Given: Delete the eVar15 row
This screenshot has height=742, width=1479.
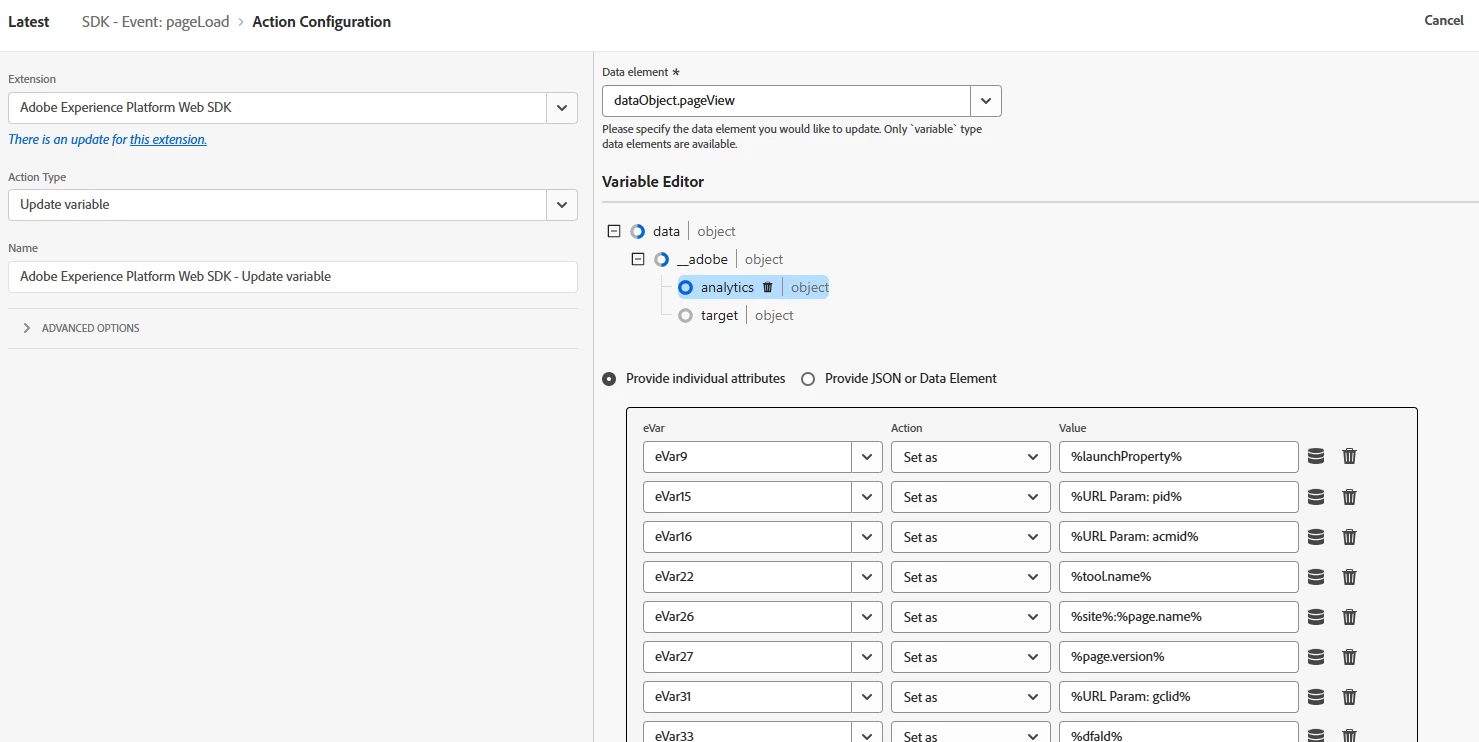Looking at the screenshot, I should tap(1349, 497).
